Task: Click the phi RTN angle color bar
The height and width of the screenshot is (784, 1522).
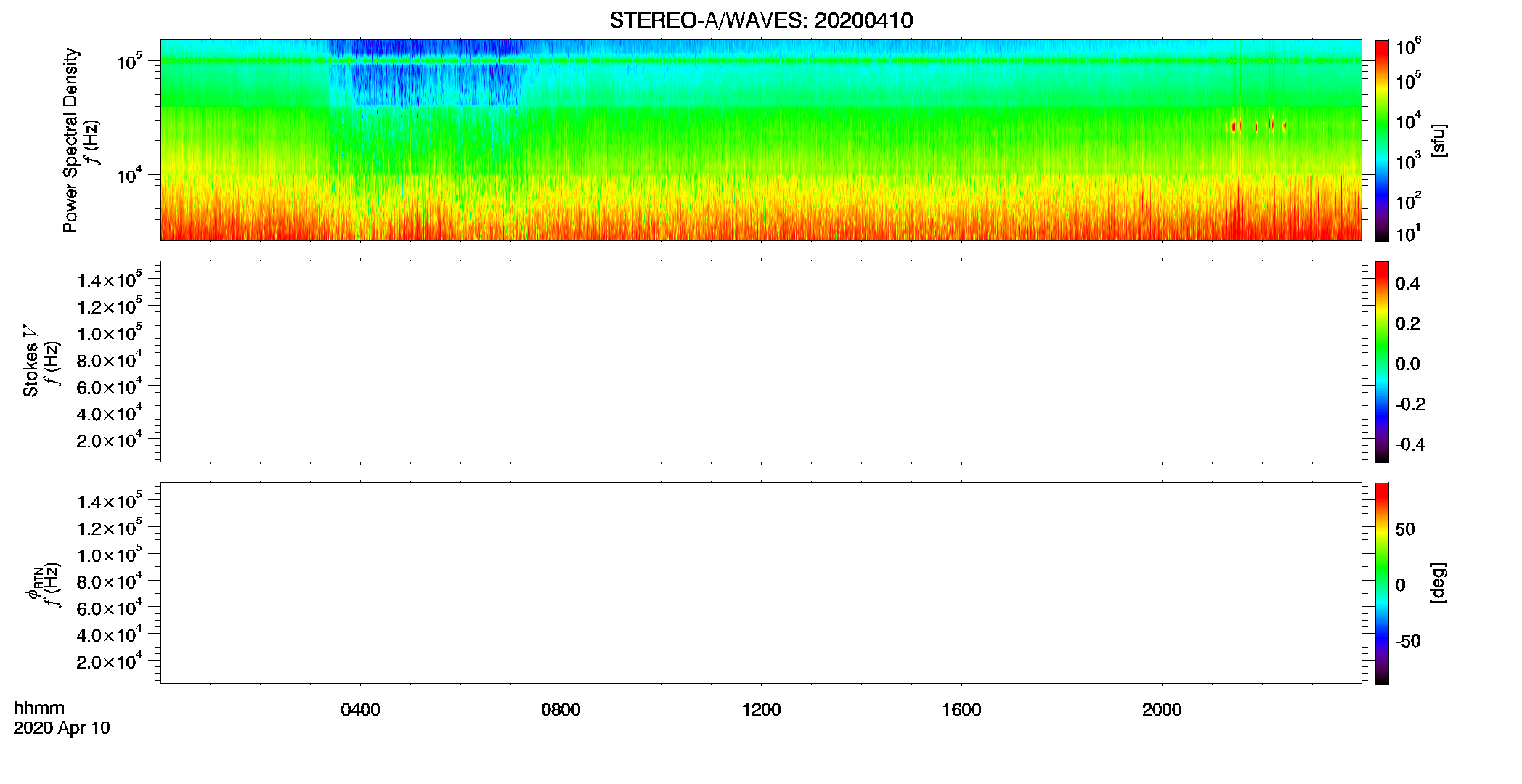Action: coord(1382,583)
